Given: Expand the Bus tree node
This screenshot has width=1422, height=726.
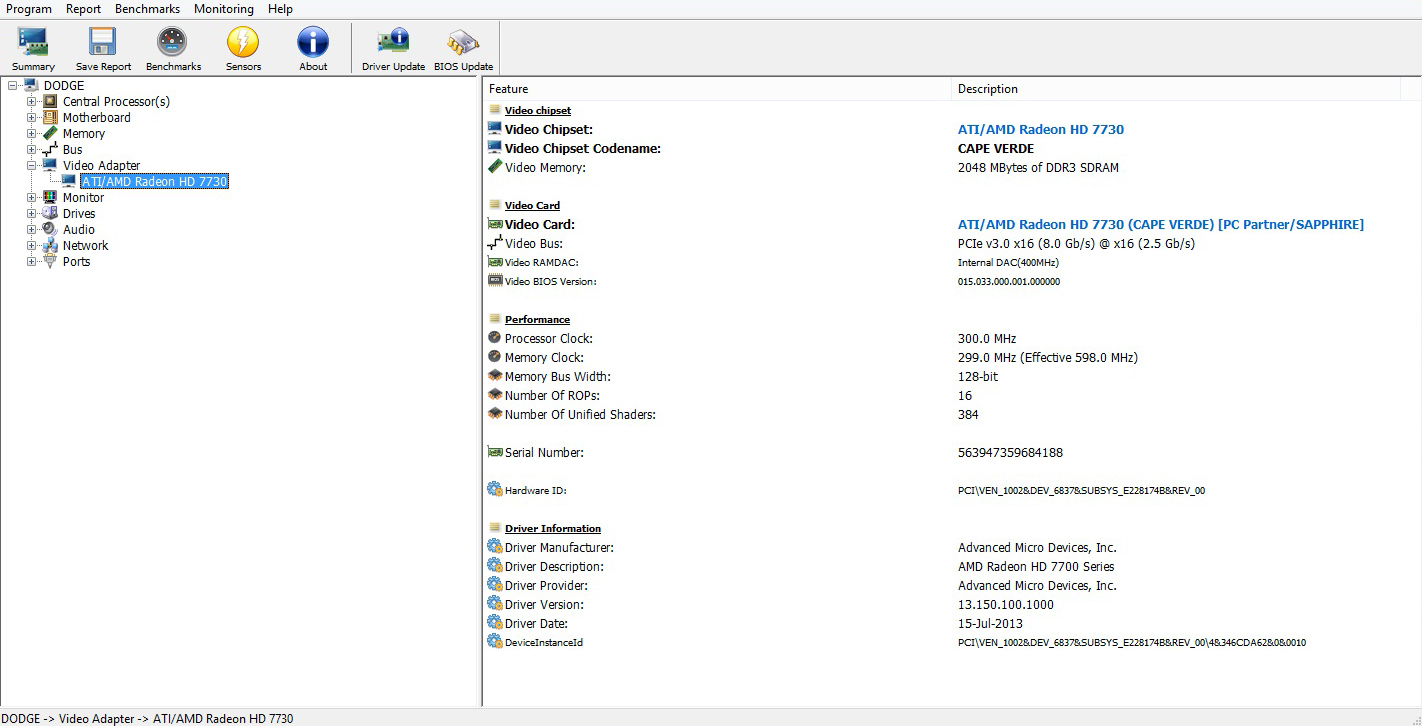Looking at the screenshot, I should (x=31, y=149).
